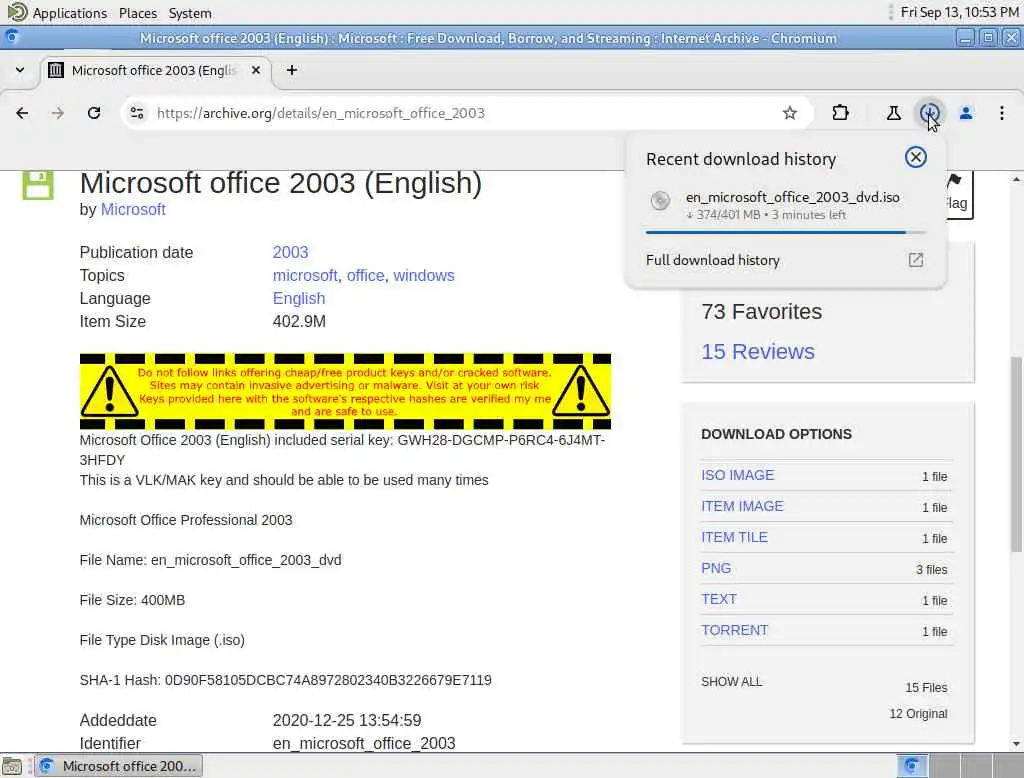
Task: Reload the archive.org page
Action: (x=94, y=113)
